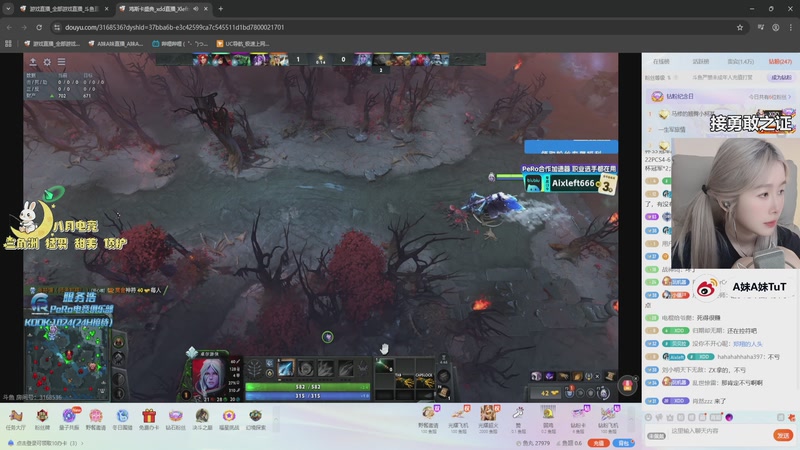Open the 福星挑战 icon

(229, 420)
